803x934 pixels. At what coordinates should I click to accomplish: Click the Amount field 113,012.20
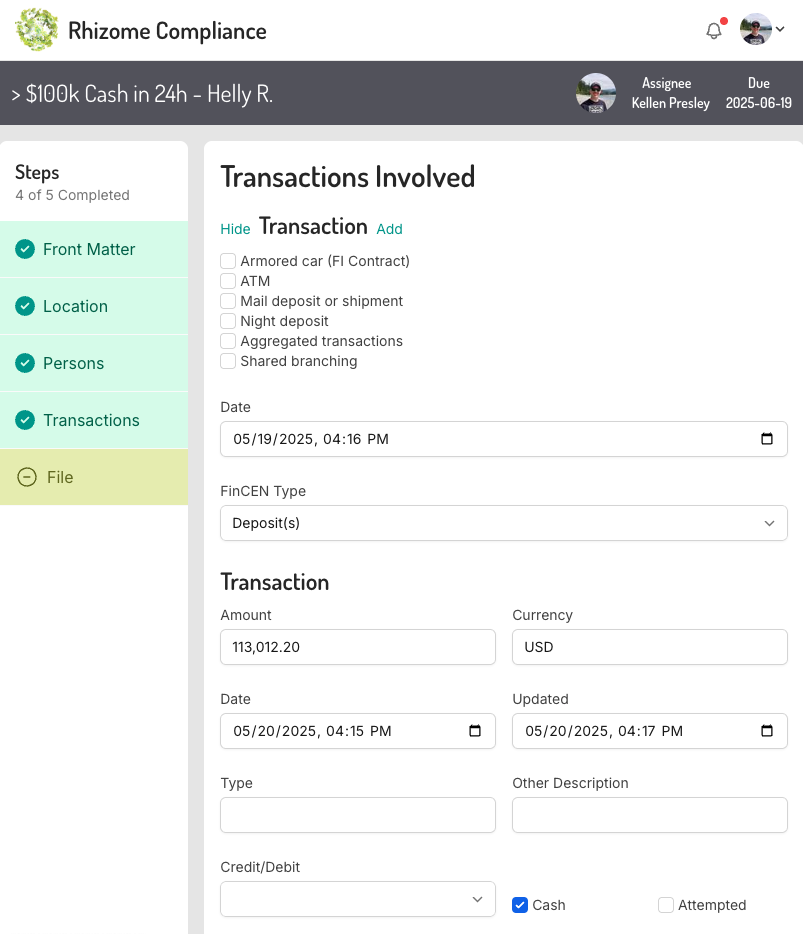coord(358,647)
